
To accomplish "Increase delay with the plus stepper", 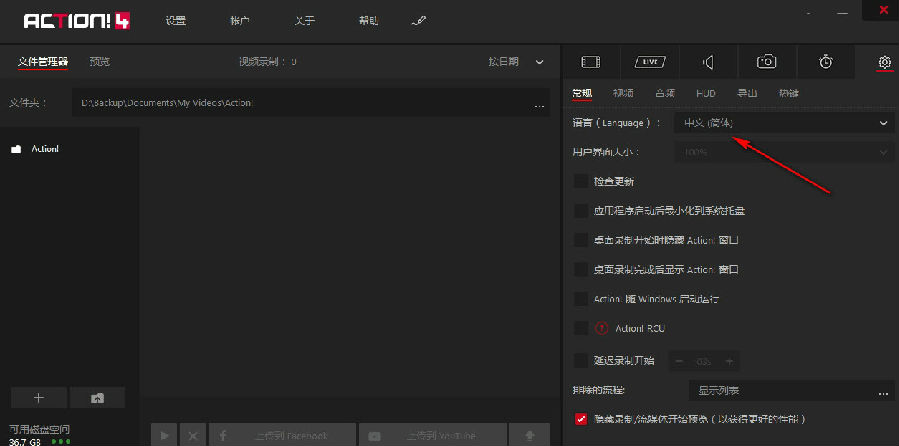I will (729, 361).
